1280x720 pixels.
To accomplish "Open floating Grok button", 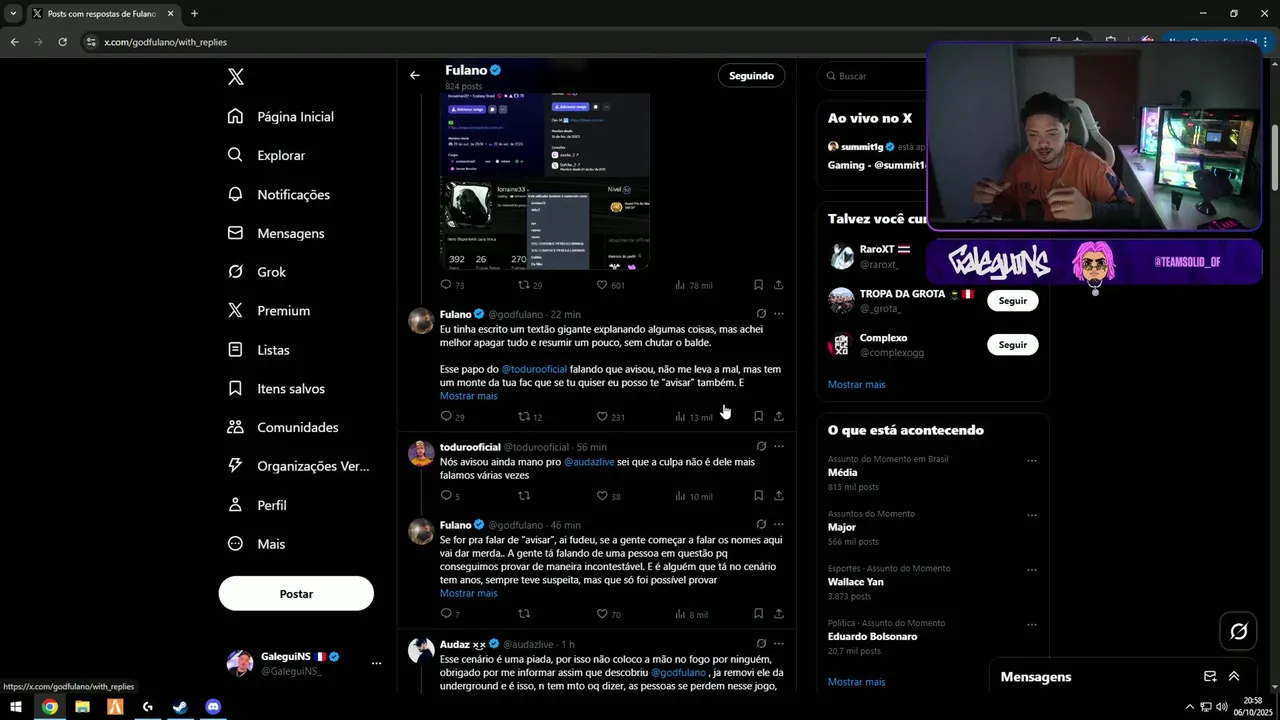I will tap(1239, 631).
